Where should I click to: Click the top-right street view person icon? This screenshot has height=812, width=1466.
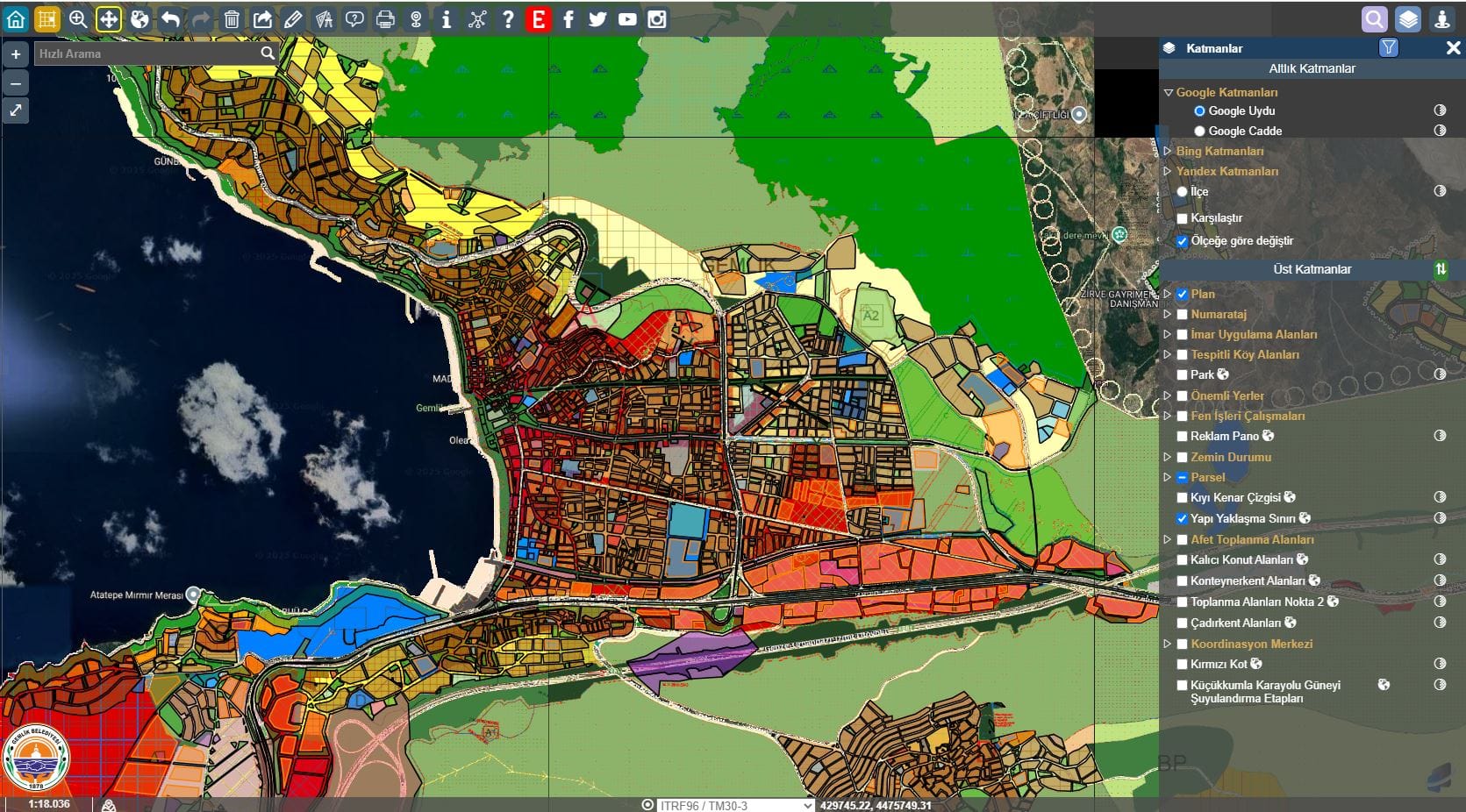point(1442,19)
